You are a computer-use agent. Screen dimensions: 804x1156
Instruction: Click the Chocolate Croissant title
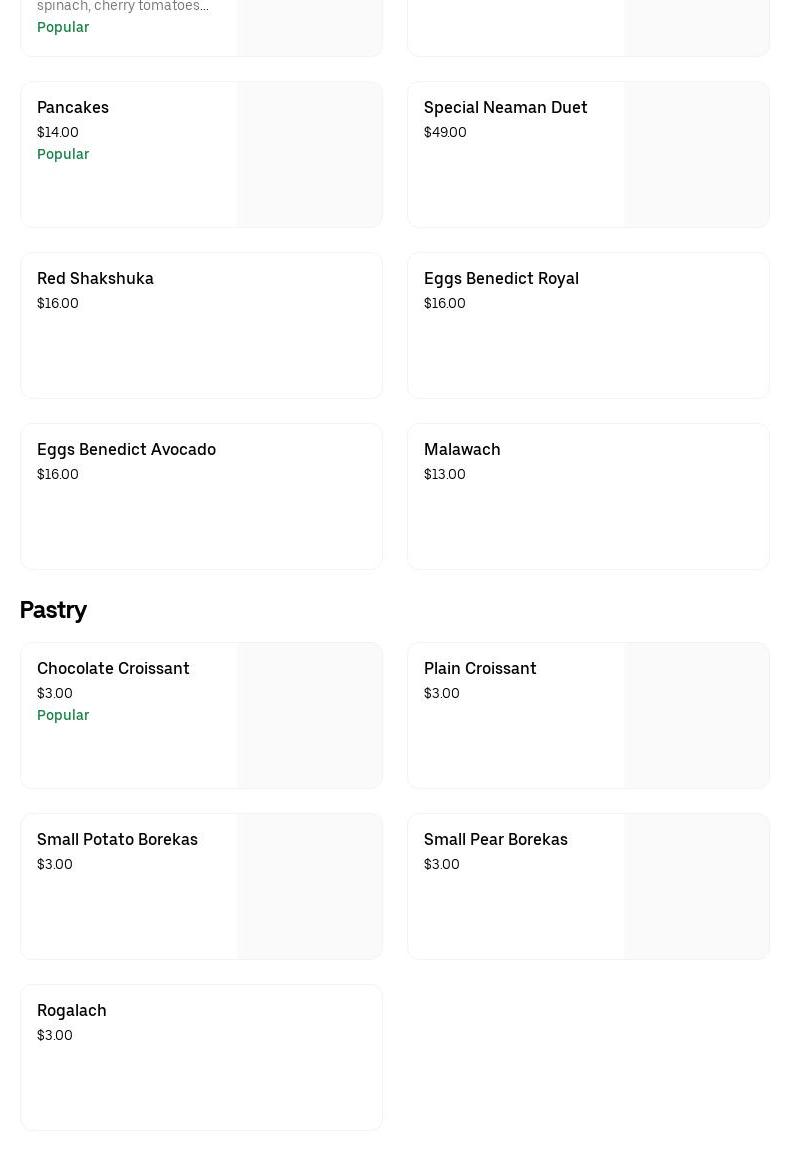pos(113,668)
